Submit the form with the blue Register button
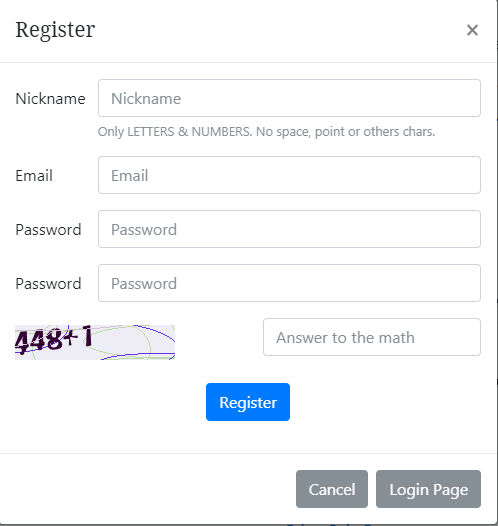The width and height of the screenshot is (498, 526). click(248, 402)
